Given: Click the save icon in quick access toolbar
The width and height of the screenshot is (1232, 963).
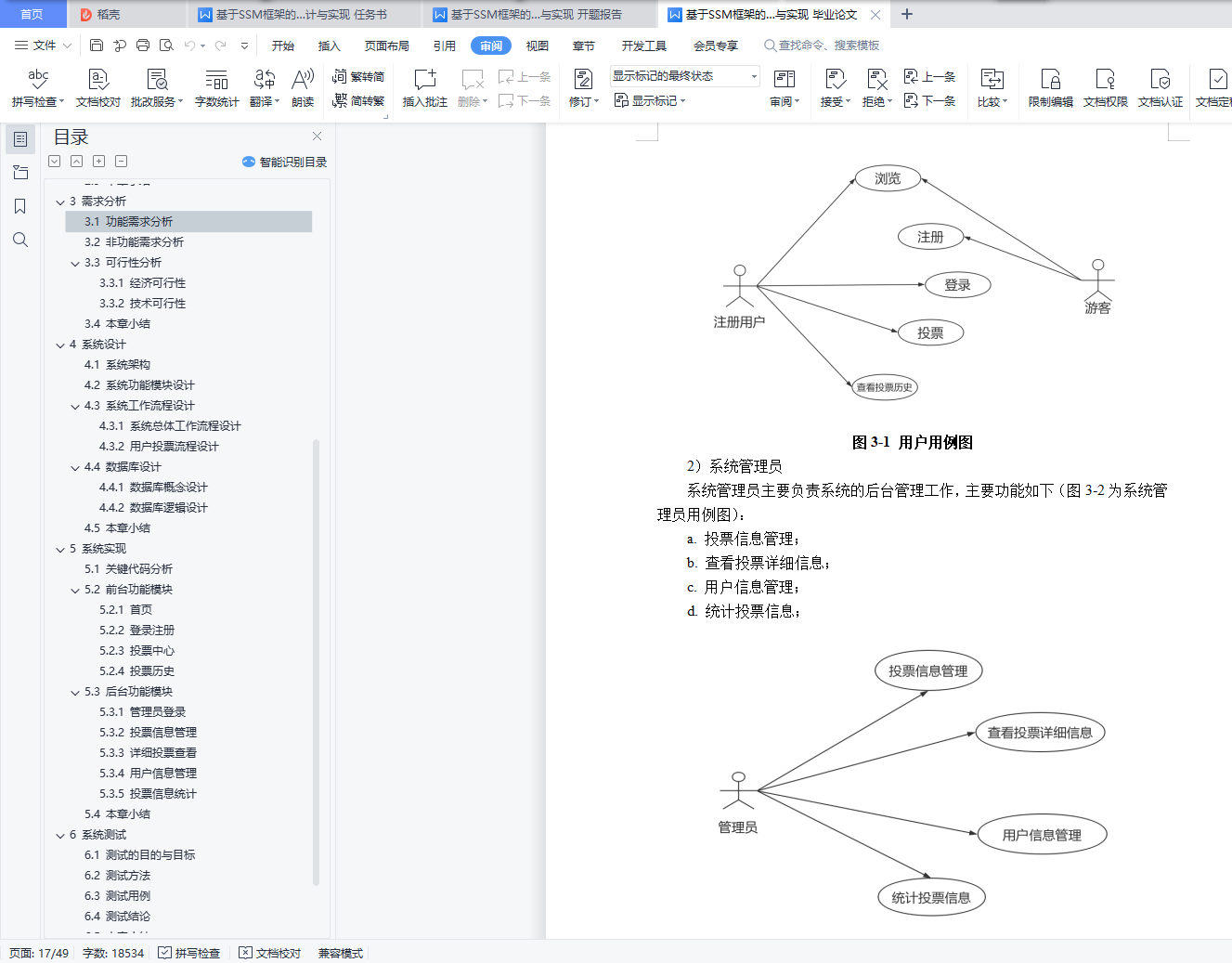Looking at the screenshot, I should (97, 46).
